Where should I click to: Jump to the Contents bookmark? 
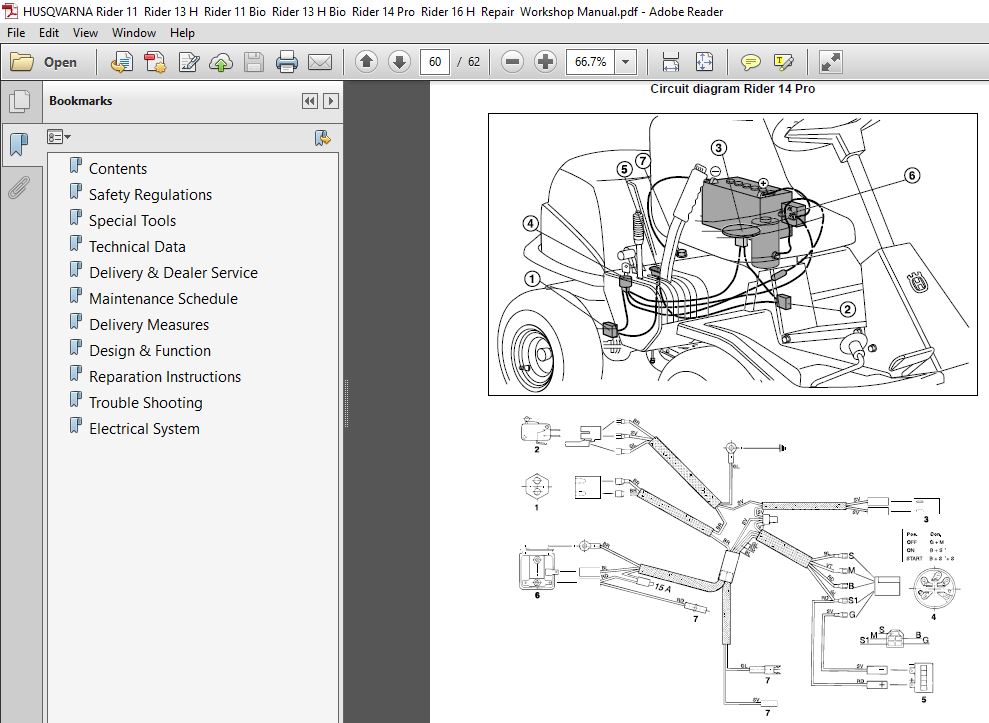(118, 168)
